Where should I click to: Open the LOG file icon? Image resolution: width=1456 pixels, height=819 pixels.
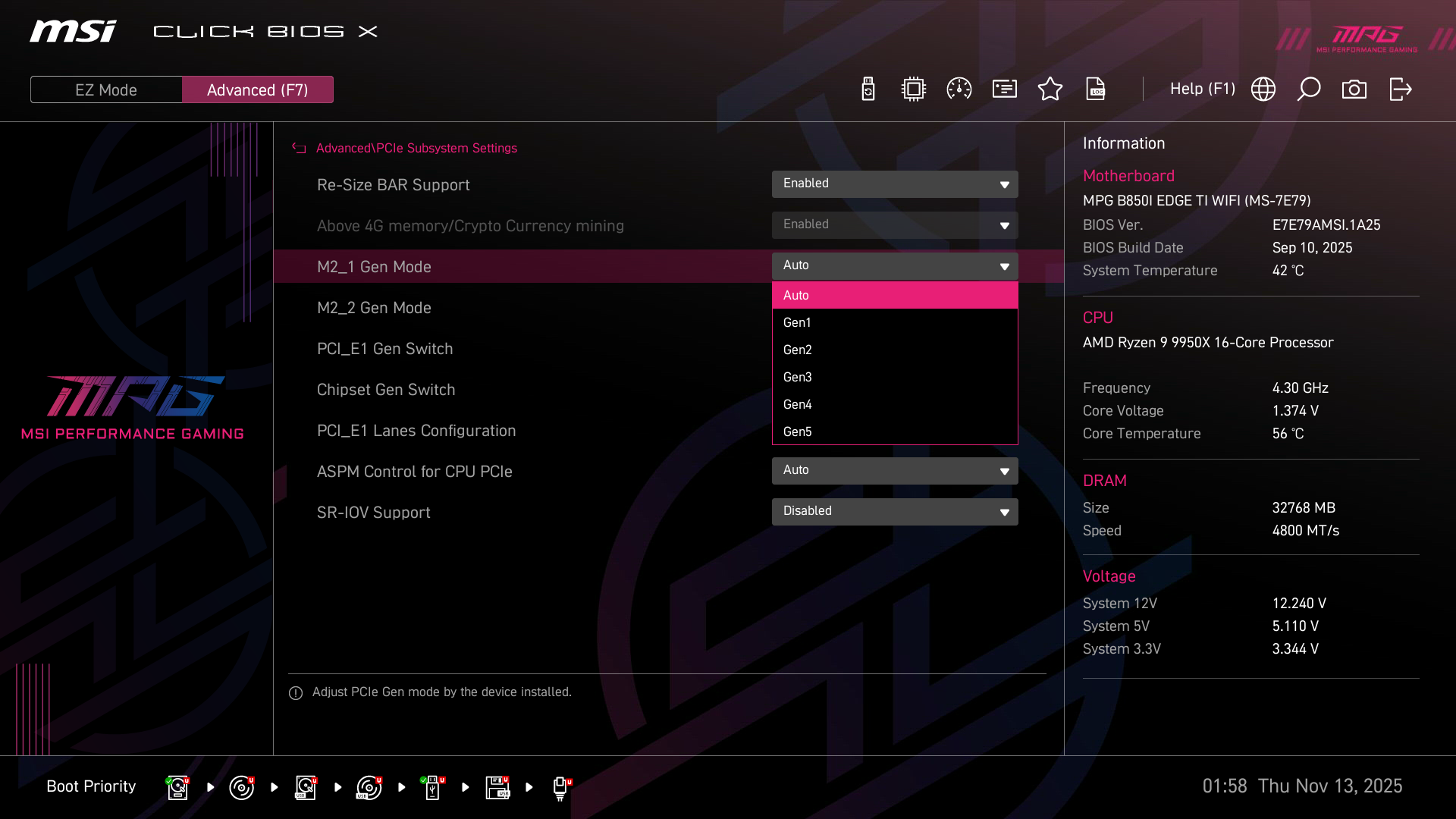pyautogui.click(x=1096, y=89)
